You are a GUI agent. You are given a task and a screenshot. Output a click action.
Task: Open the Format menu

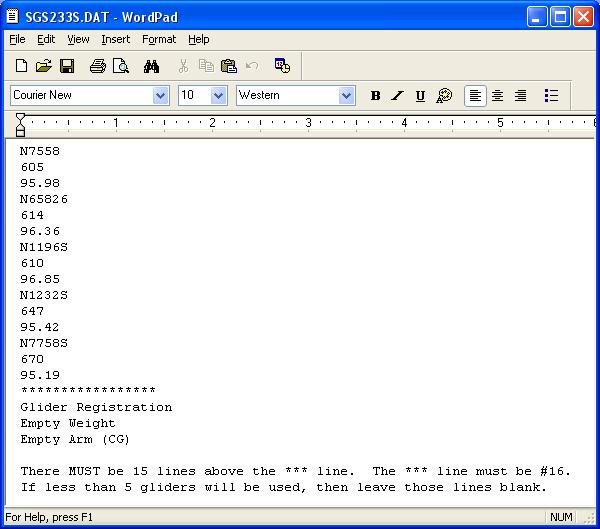(158, 39)
